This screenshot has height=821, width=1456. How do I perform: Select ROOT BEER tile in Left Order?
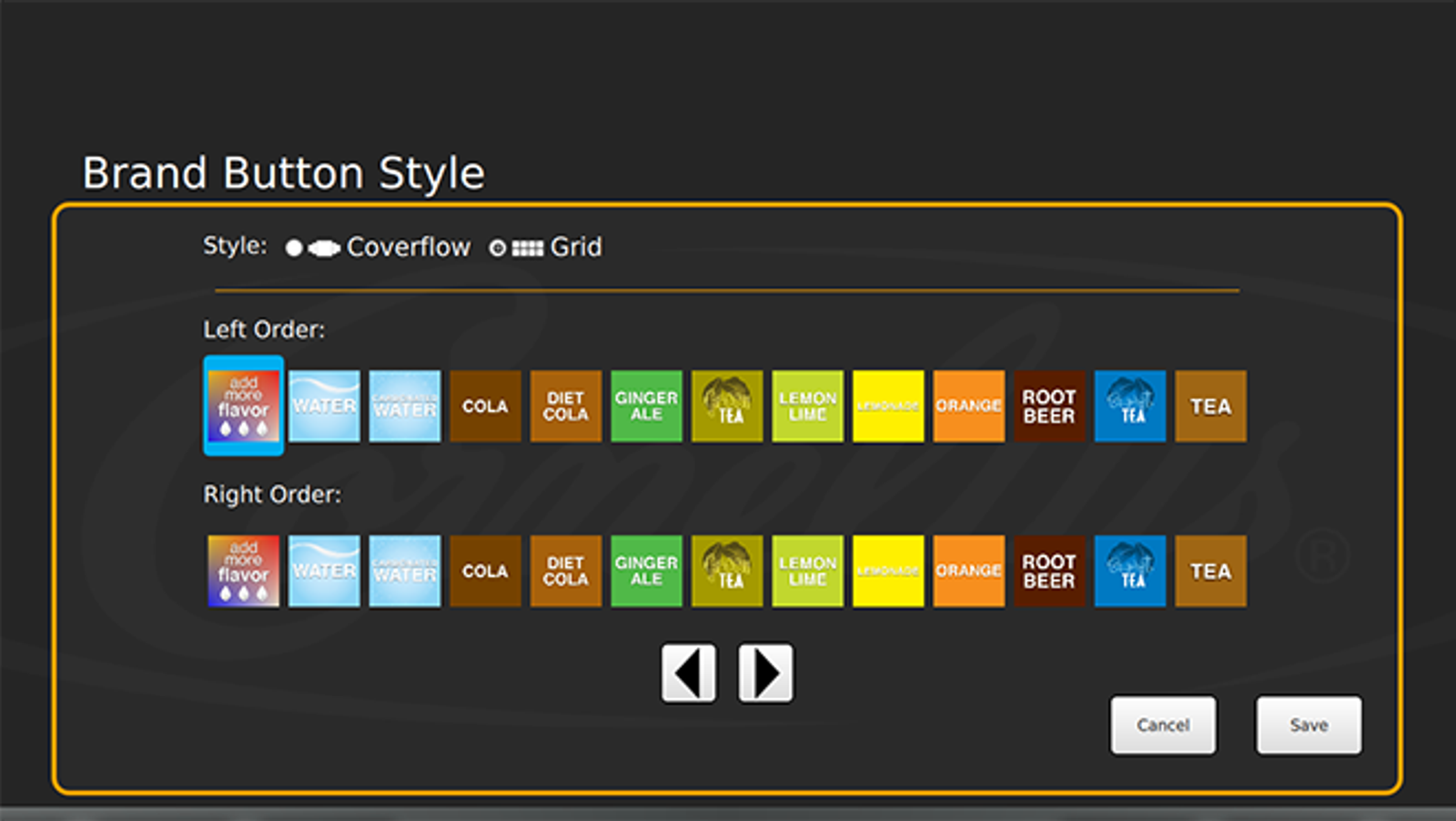[x=1049, y=406]
